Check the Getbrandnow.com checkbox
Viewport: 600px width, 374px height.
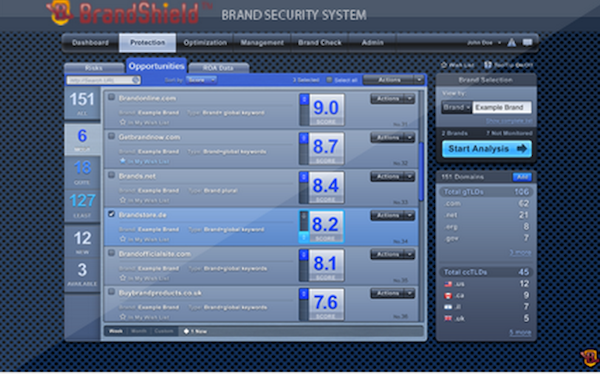point(111,136)
